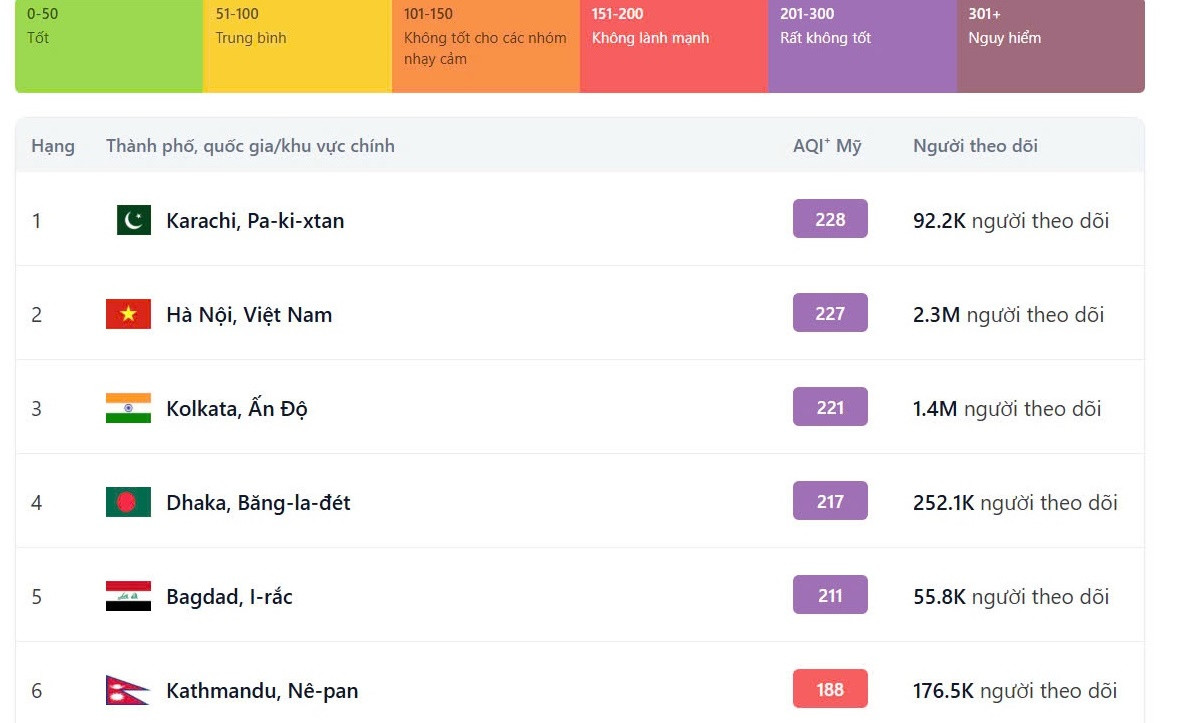Click the Nepal flag icon
Viewport: 1195px width, 723px height.
pyautogui.click(x=128, y=690)
